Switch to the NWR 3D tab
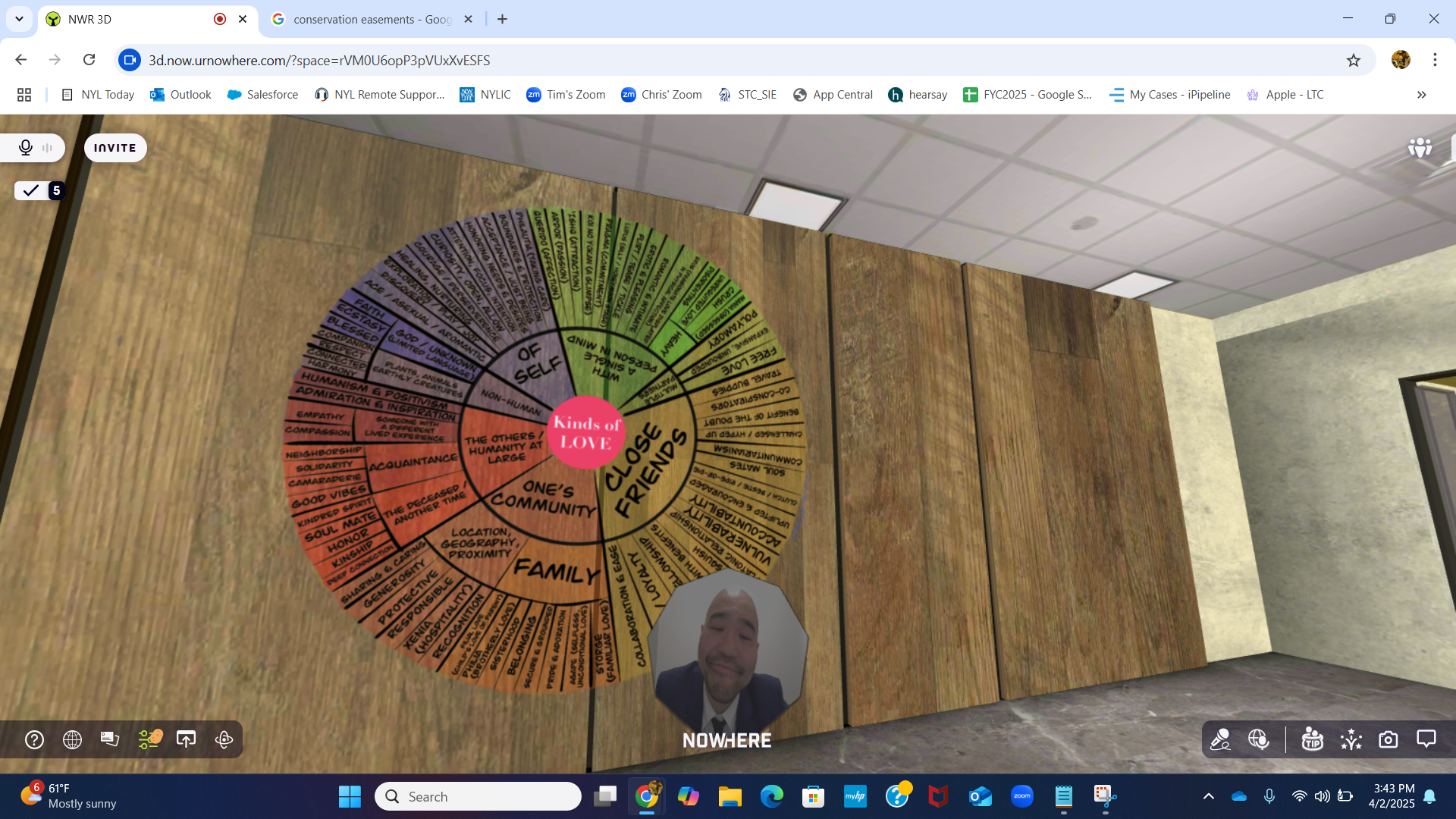 (x=136, y=19)
